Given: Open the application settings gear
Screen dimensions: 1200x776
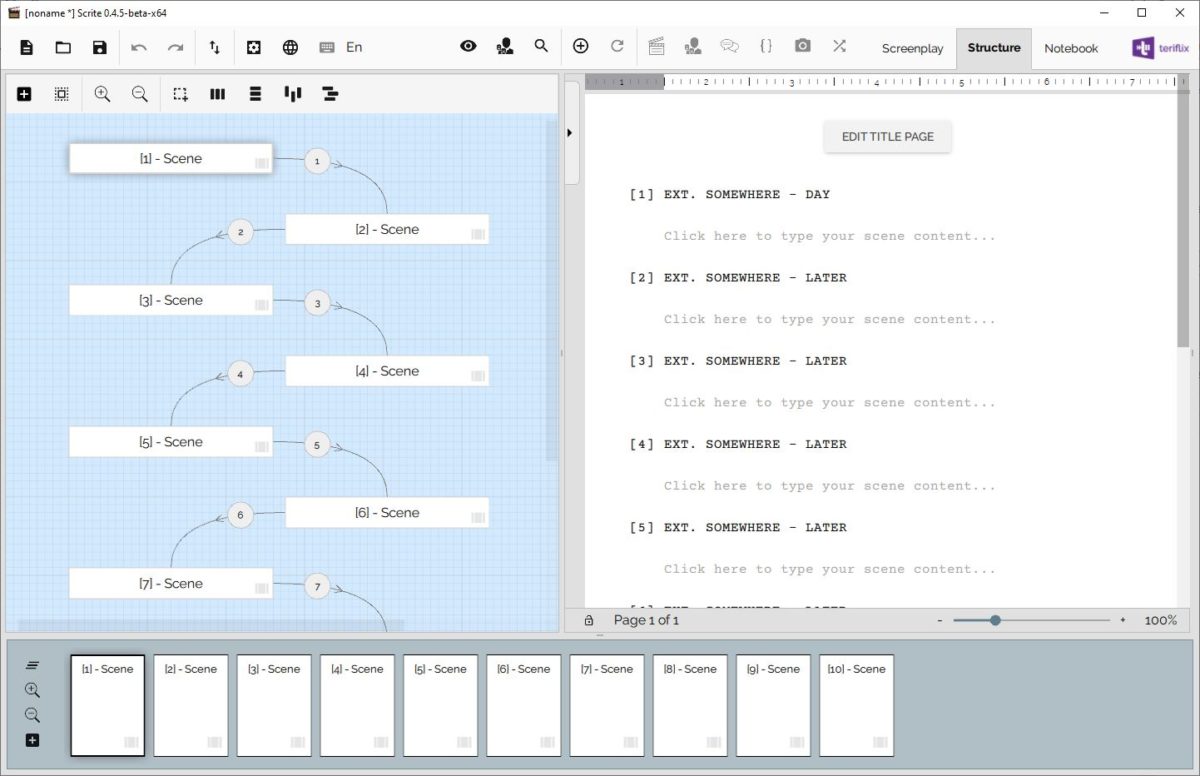Looking at the screenshot, I should coord(253,47).
